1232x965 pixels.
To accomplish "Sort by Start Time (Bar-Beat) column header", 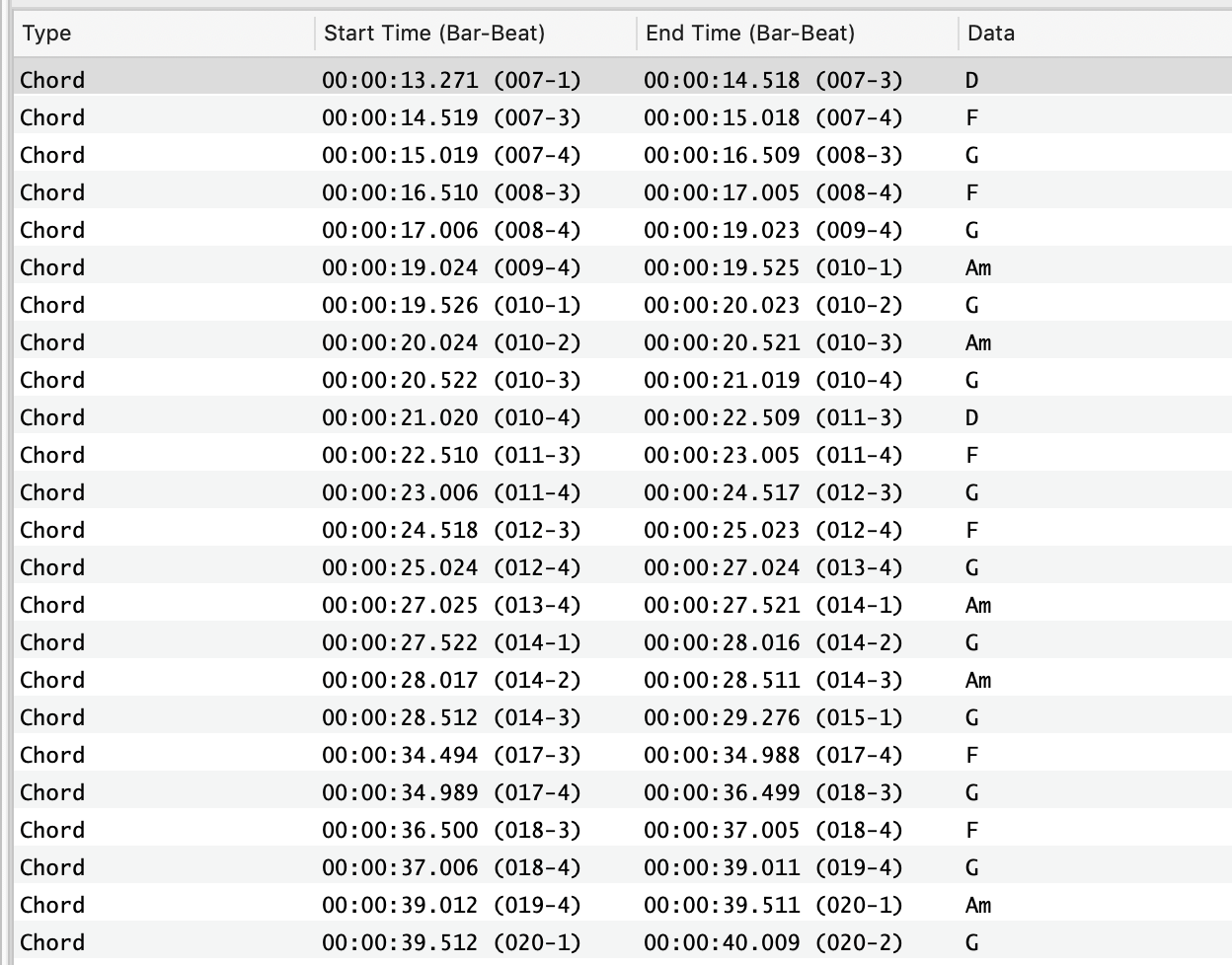I will click(475, 34).
